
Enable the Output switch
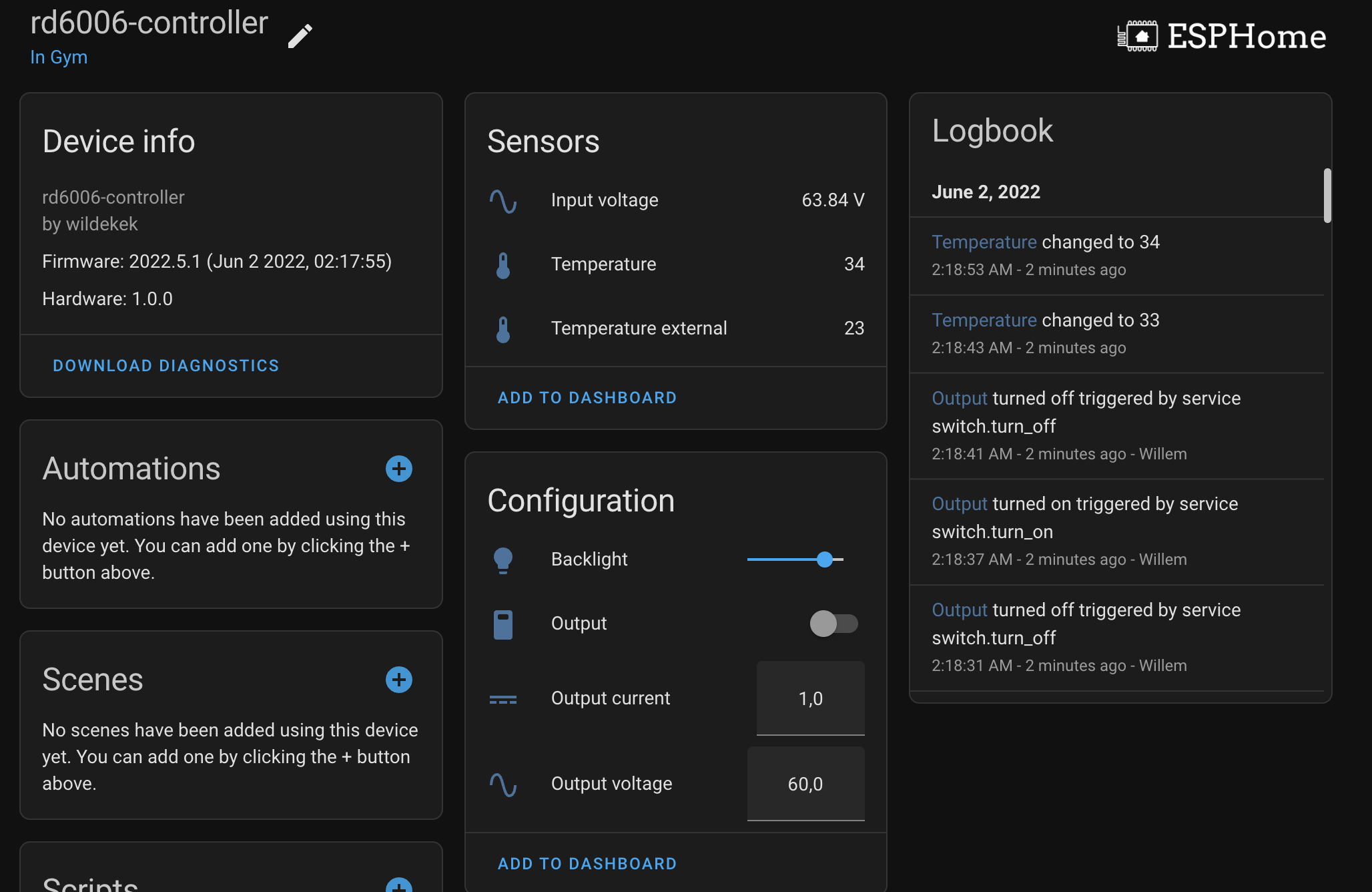click(x=833, y=624)
